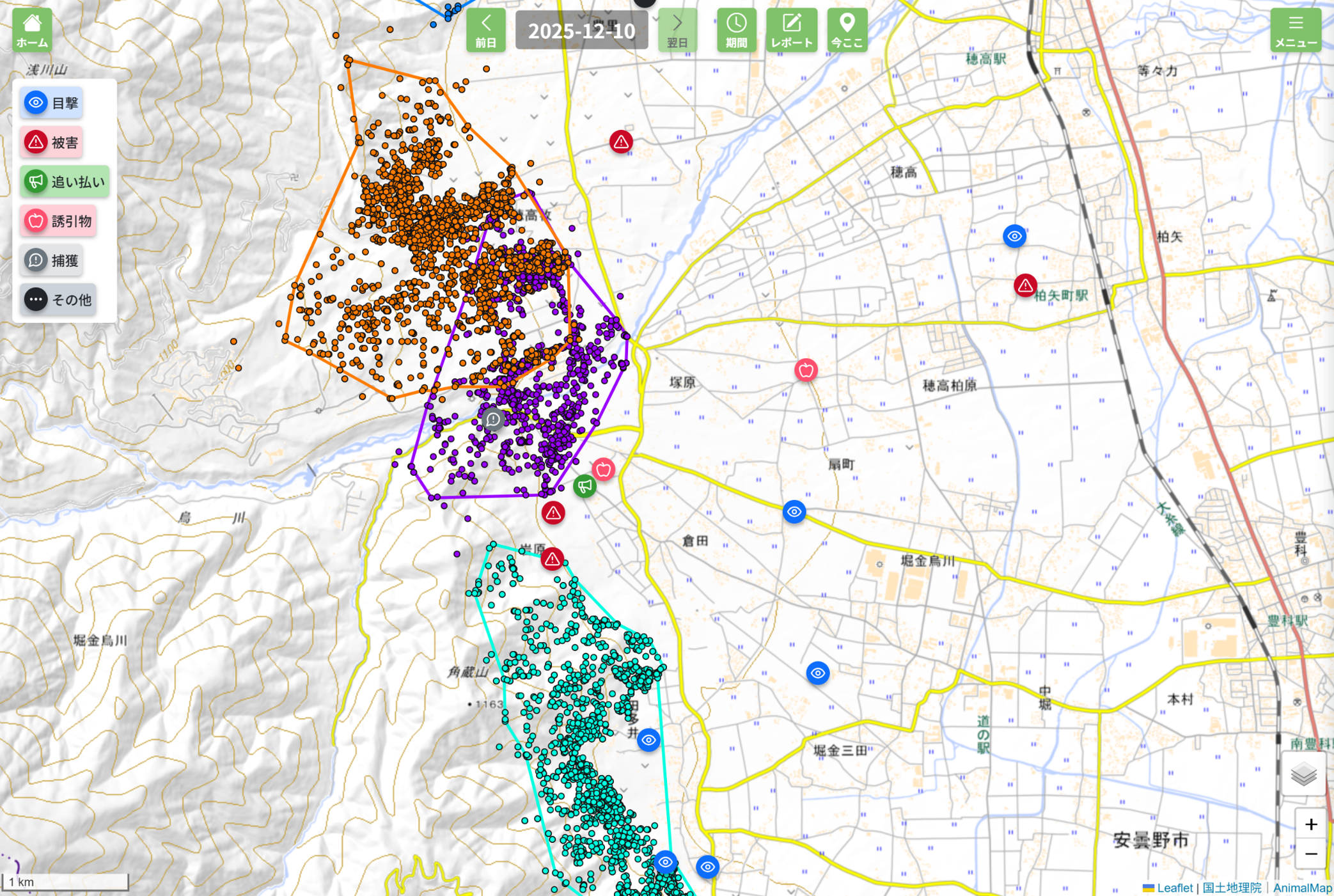Click the capture marker inside the purple polygon
1334x896 pixels.
(x=493, y=420)
